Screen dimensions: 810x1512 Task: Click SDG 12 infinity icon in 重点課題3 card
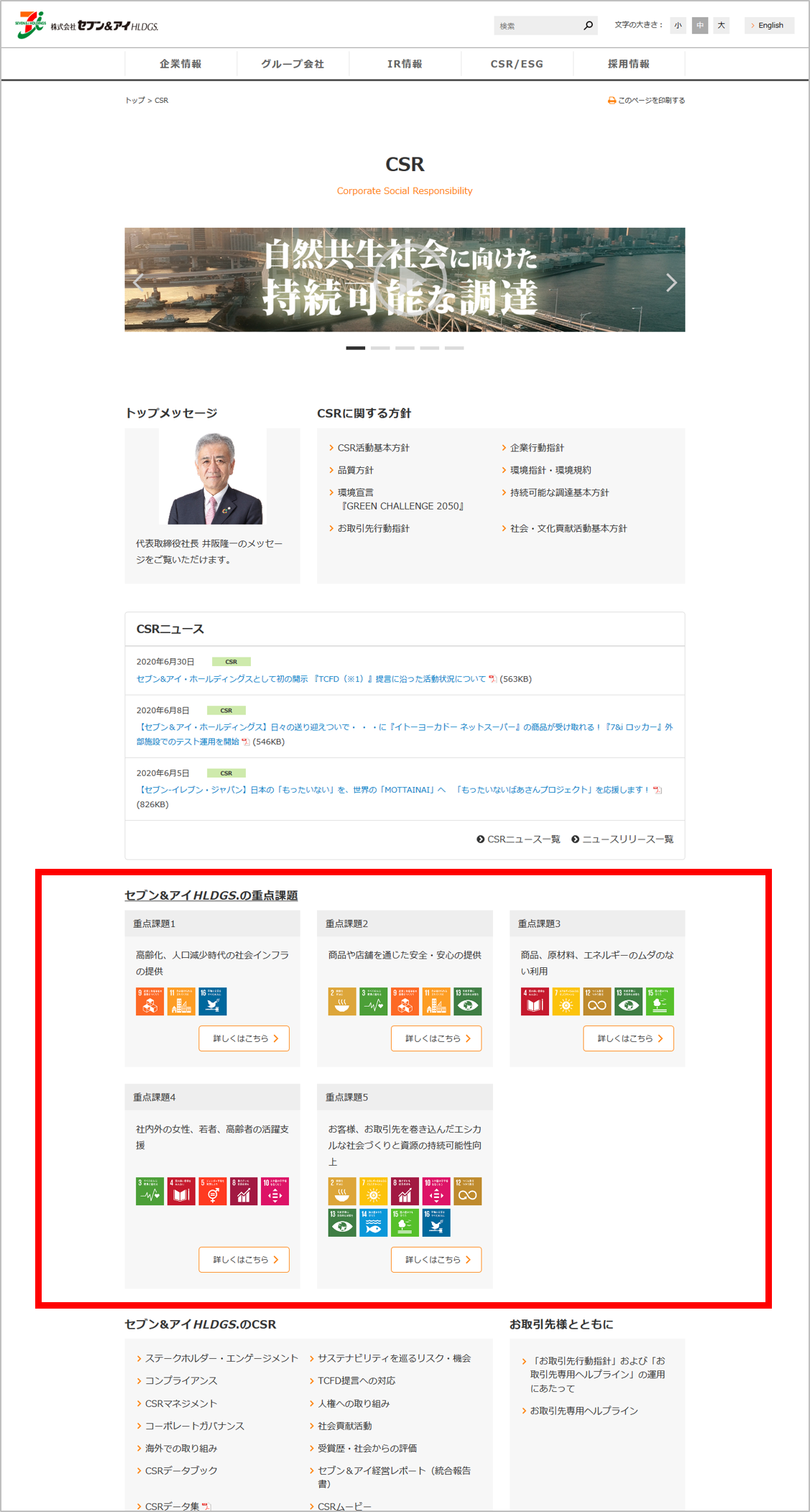(x=597, y=1001)
